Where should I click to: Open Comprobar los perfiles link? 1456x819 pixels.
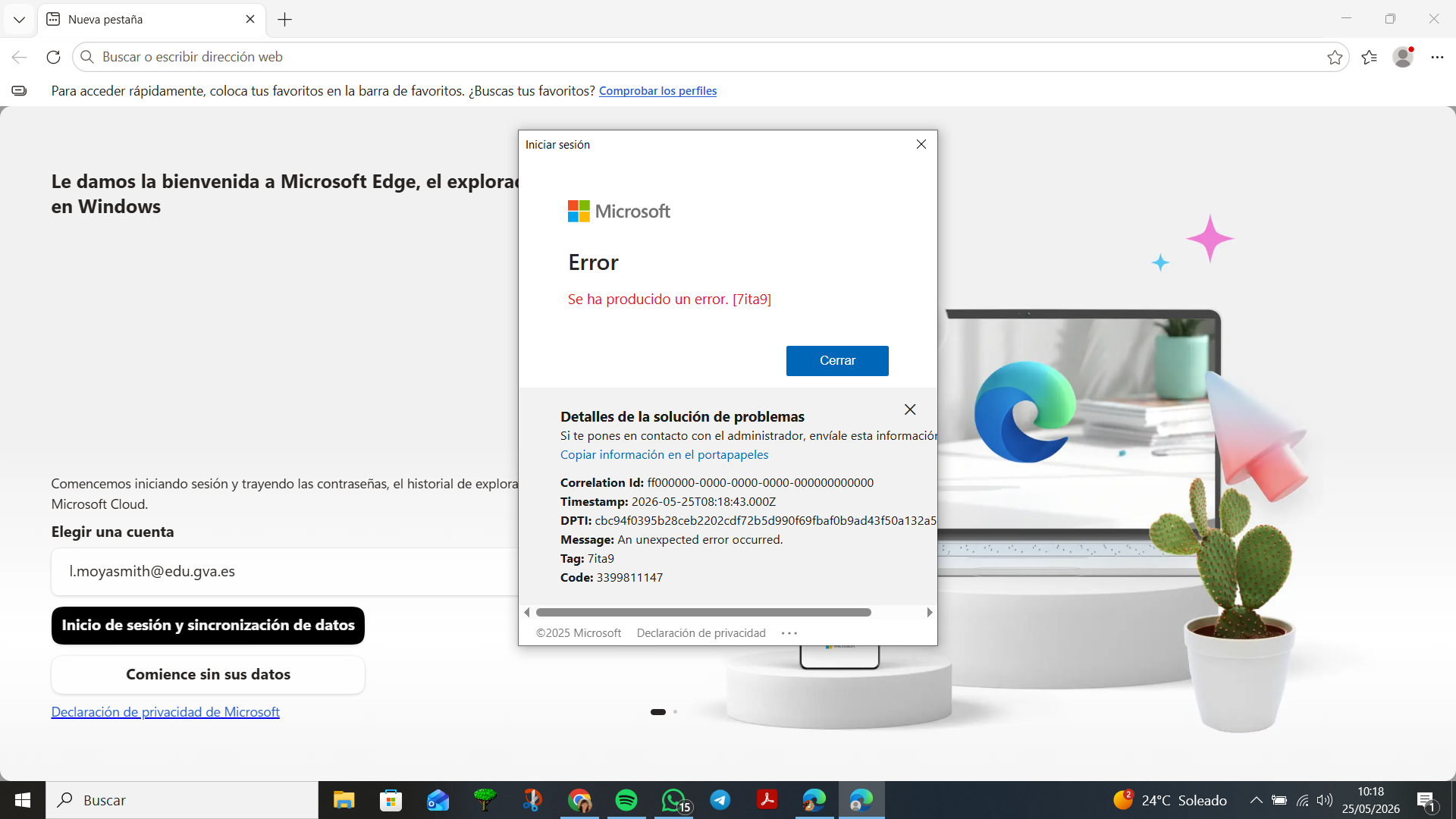[x=657, y=91]
